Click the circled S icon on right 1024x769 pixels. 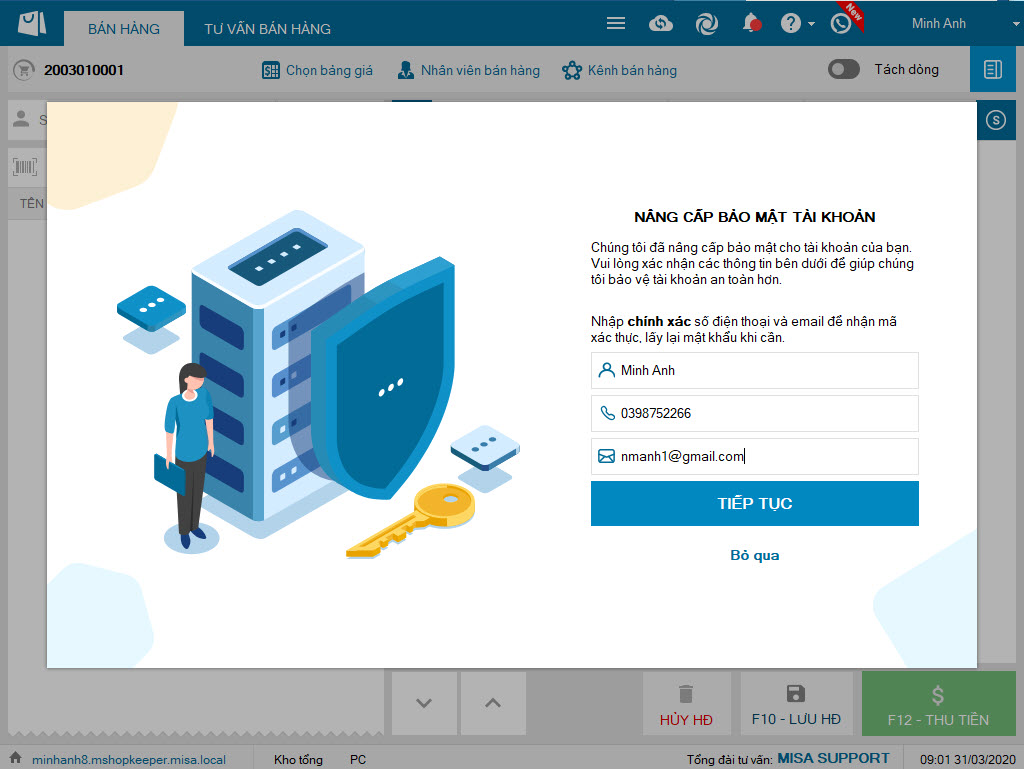click(996, 120)
